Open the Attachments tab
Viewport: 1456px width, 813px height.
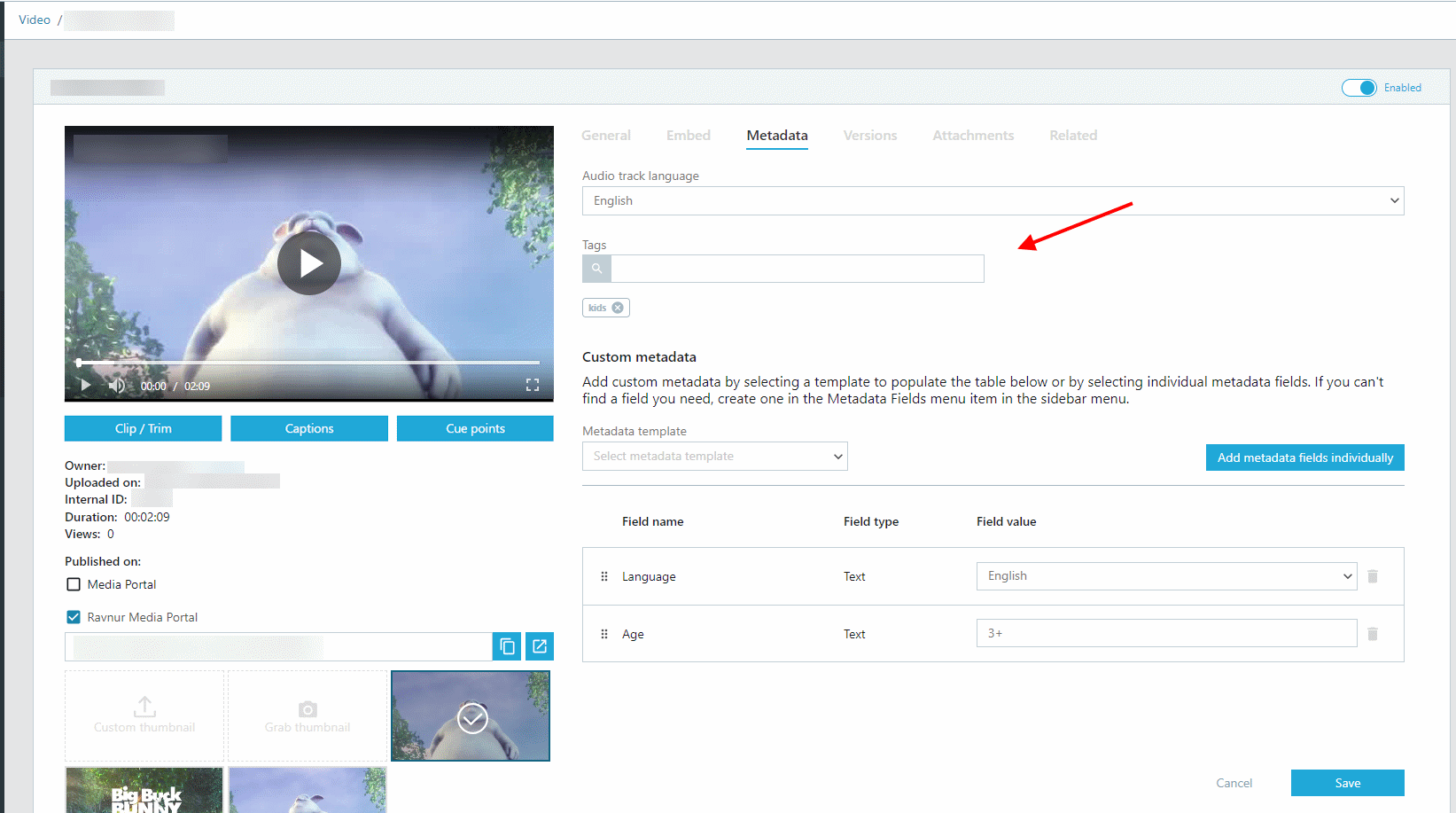(973, 136)
